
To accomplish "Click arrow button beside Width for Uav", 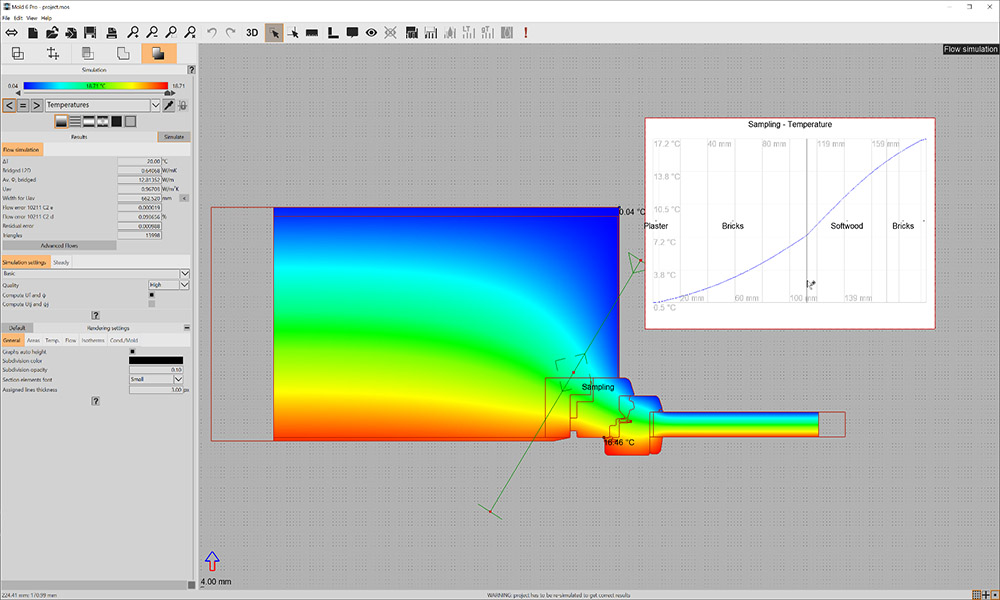I will [184, 198].
